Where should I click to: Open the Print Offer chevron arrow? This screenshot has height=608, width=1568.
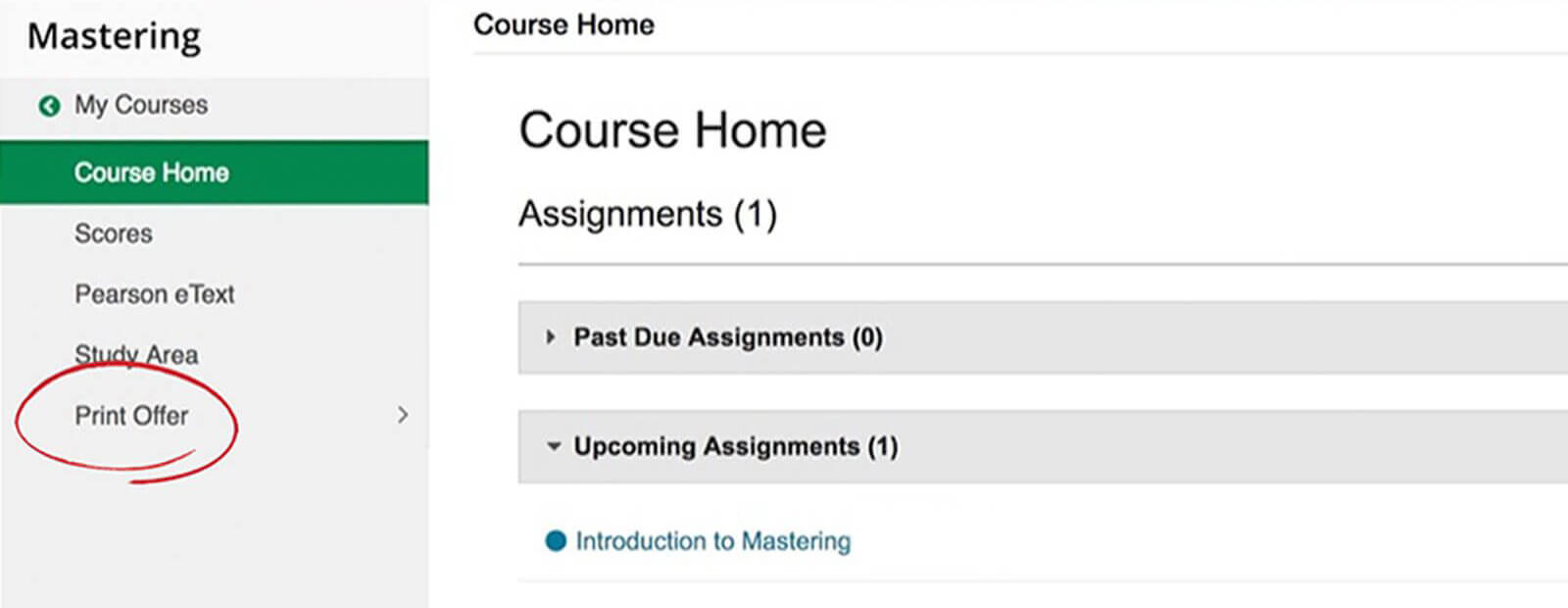pyautogui.click(x=403, y=416)
